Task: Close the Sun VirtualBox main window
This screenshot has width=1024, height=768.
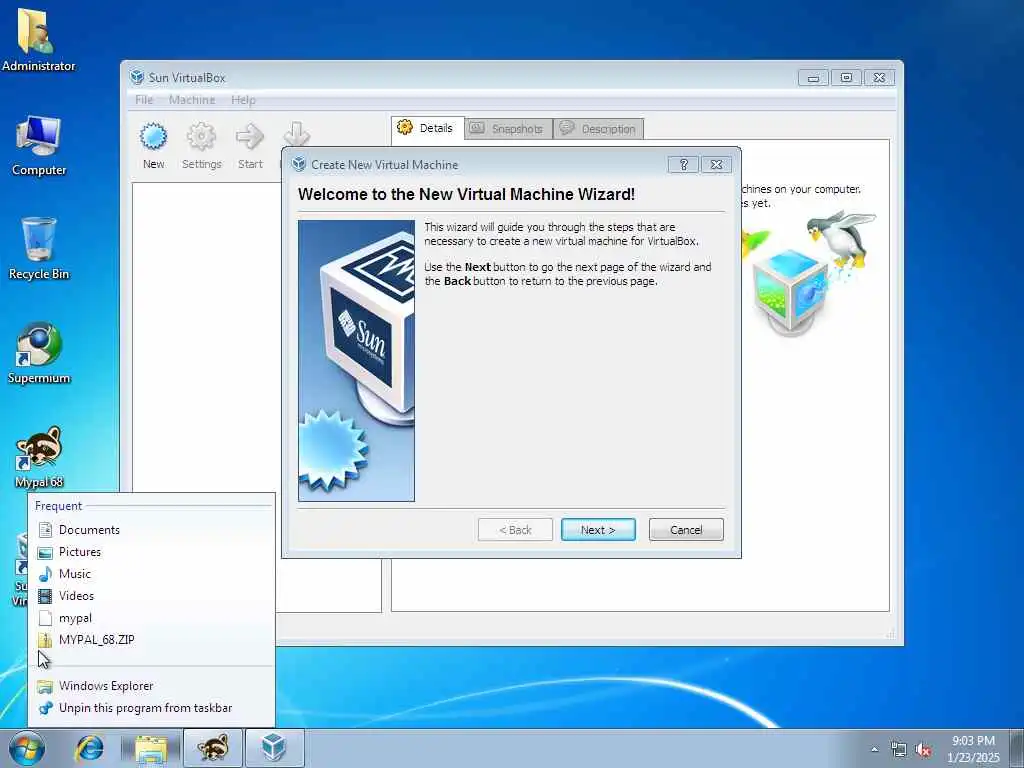Action: pos(879,78)
